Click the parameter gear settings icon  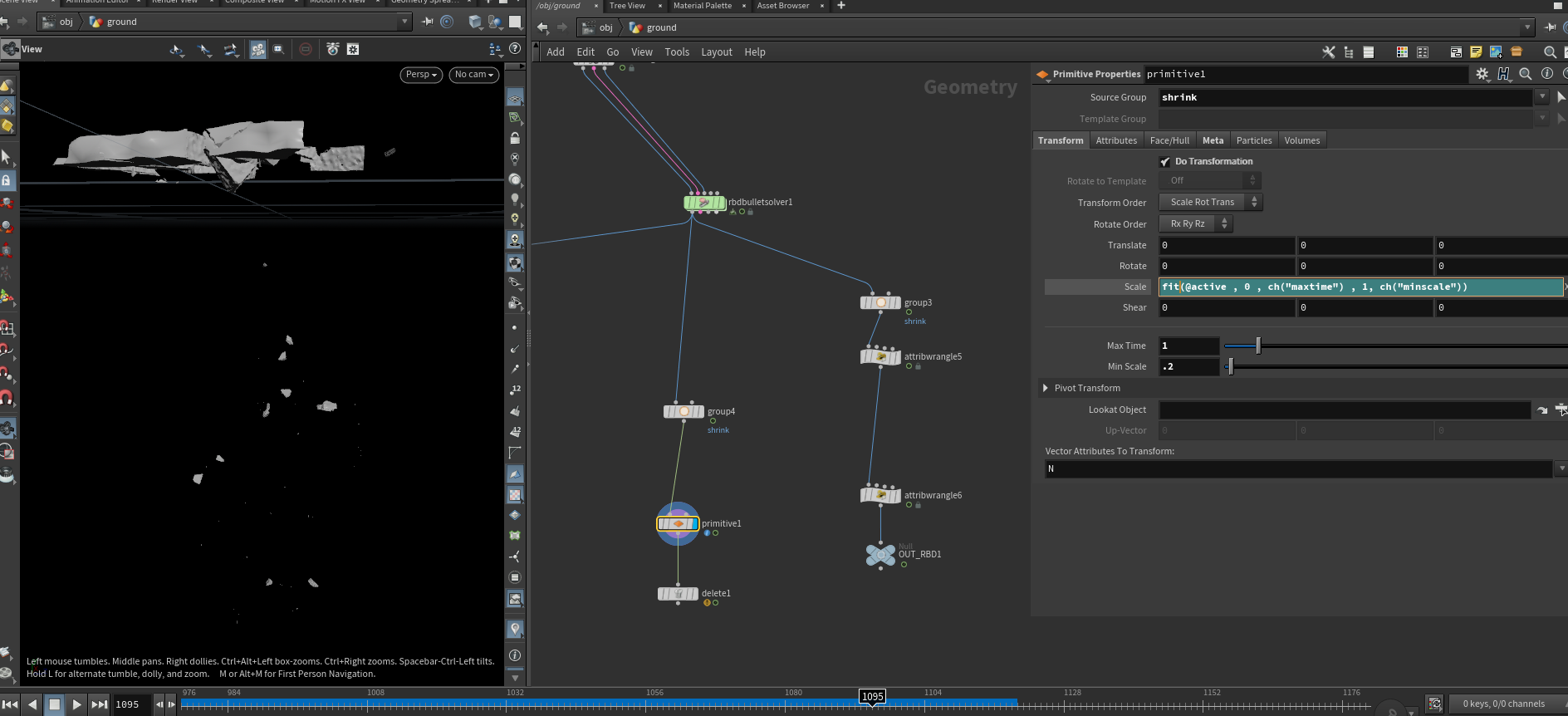[1482, 74]
